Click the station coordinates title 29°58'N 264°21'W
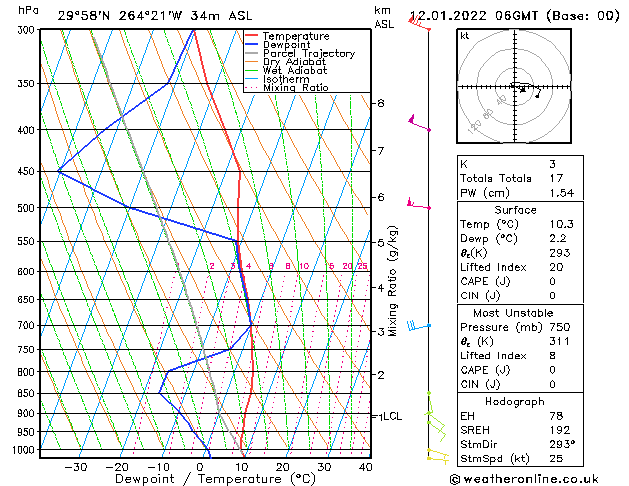Image resolution: width=629 pixels, height=486 pixels. click(120, 16)
